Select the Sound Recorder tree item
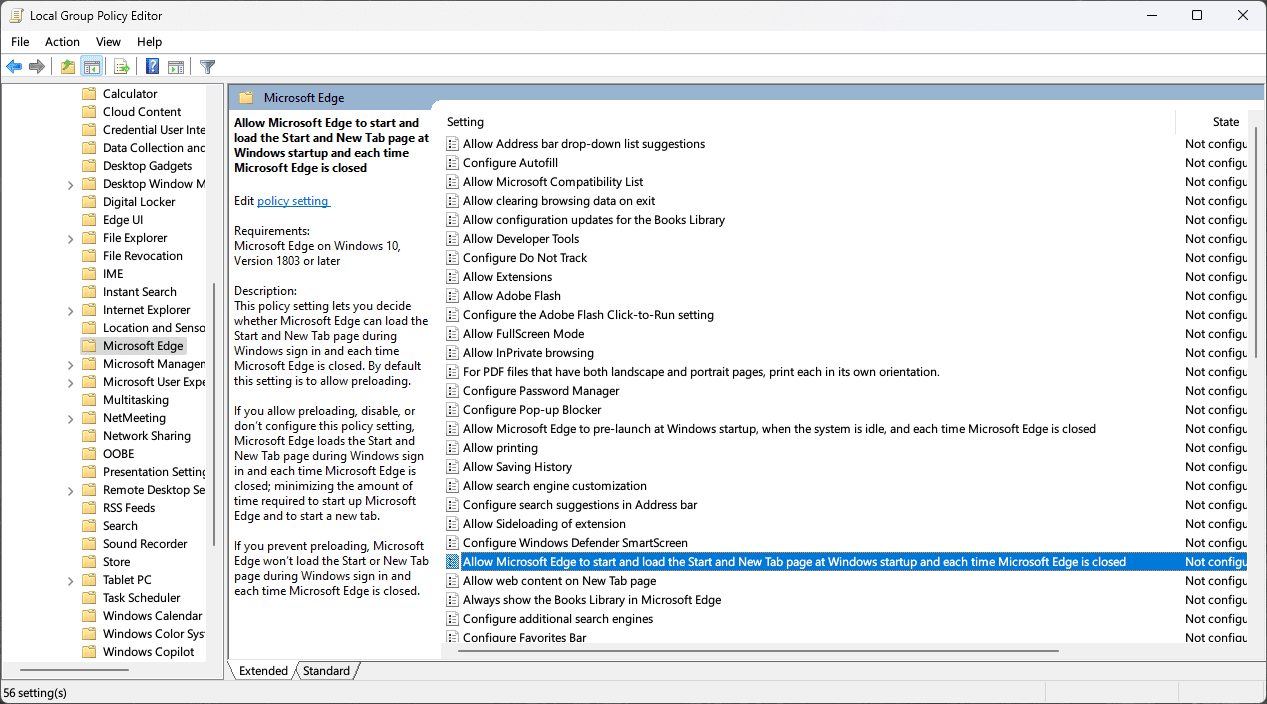 (x=145, y=544)
